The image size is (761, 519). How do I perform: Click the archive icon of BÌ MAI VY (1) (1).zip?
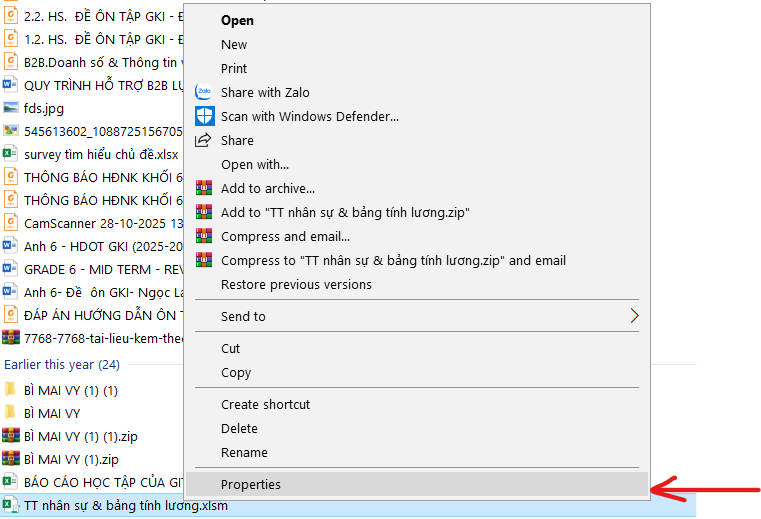coord(11,435)
